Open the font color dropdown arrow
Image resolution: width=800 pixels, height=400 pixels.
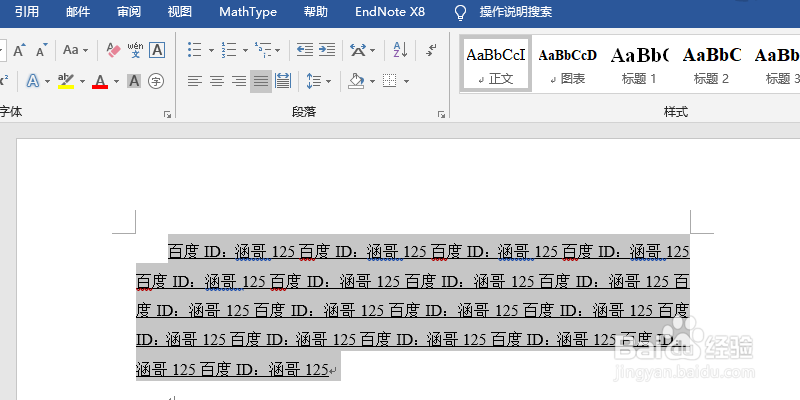116,81
